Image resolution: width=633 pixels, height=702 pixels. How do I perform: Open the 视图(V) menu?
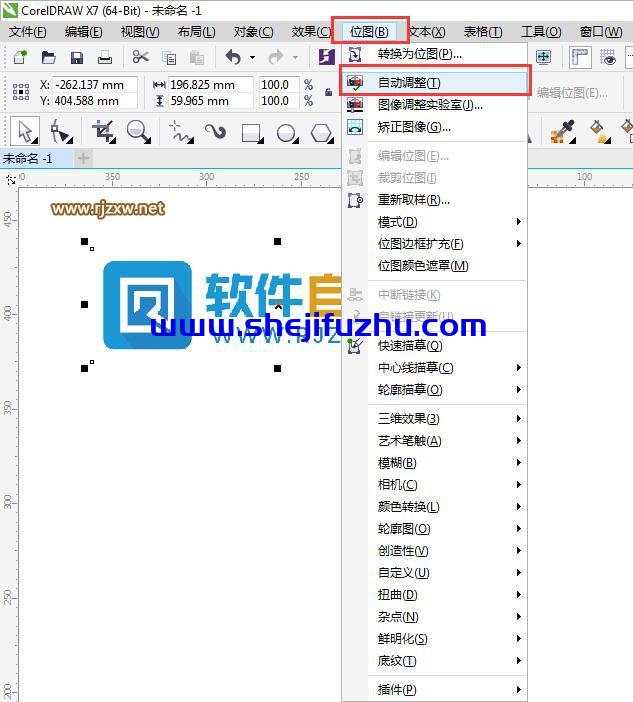coord(140,32)
